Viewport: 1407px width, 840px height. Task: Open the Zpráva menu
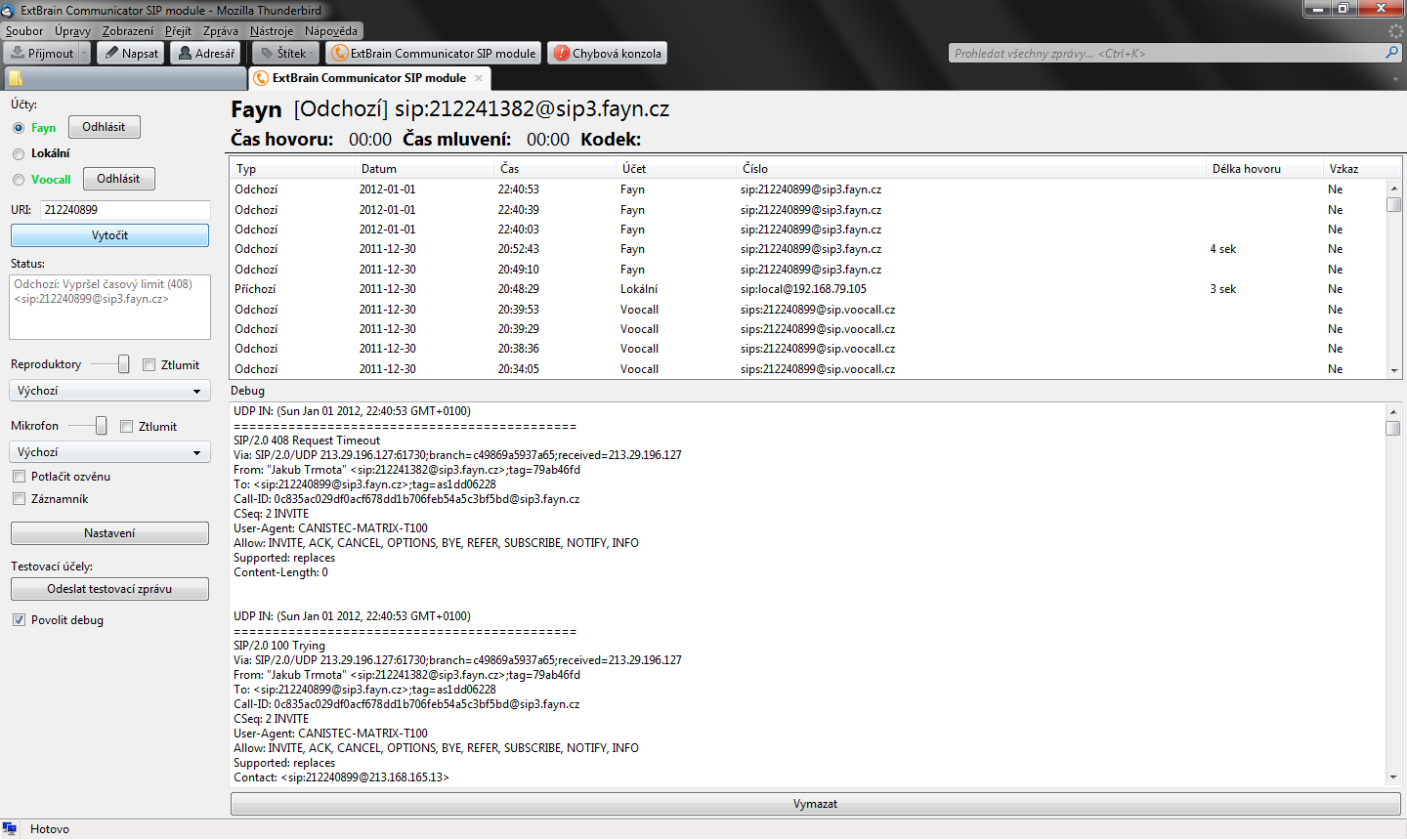pos(221,31)
